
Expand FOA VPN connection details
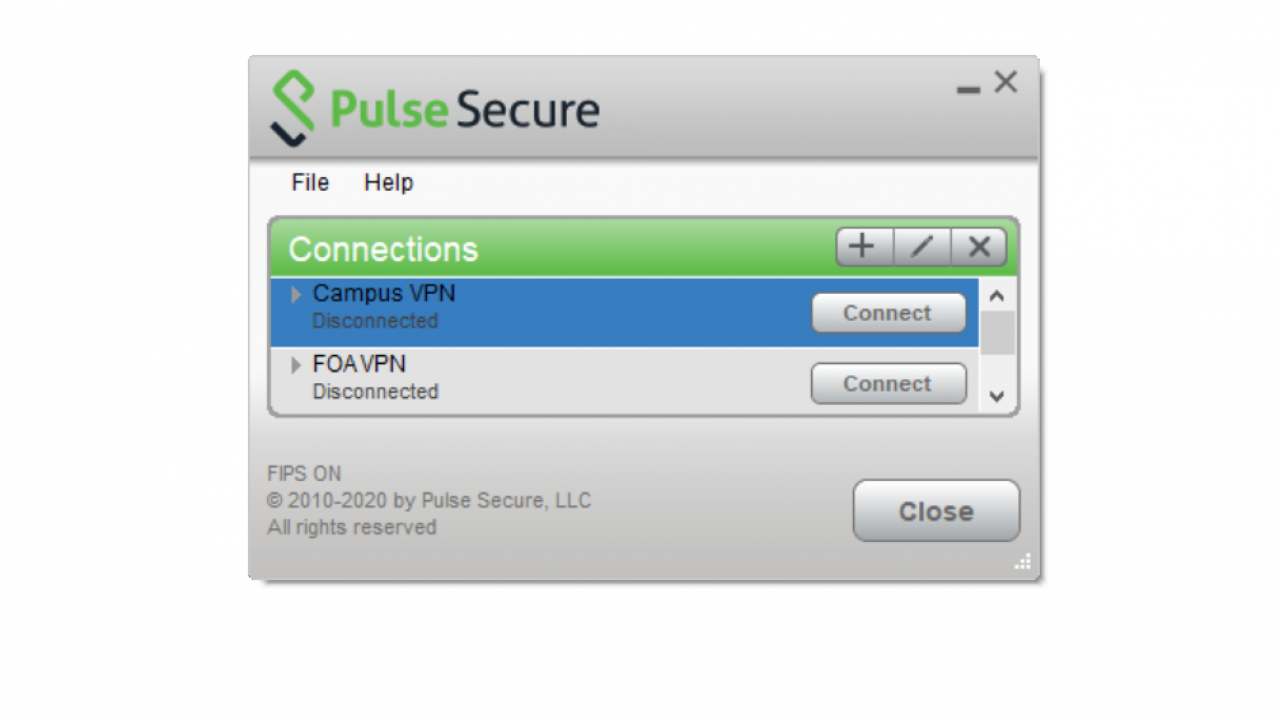coord(296,365)
